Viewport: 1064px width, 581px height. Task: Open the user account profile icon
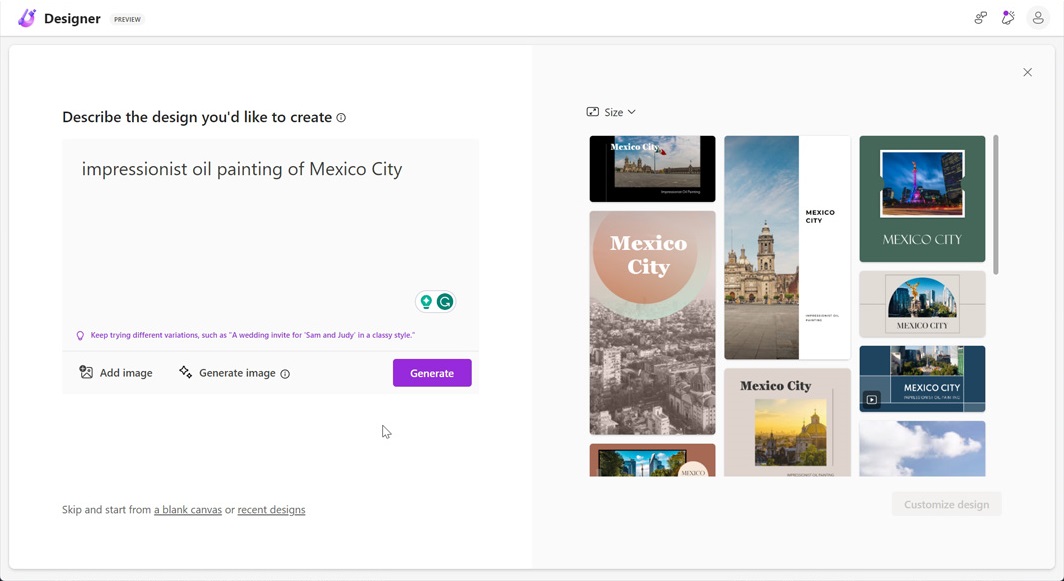[1038, 18]
